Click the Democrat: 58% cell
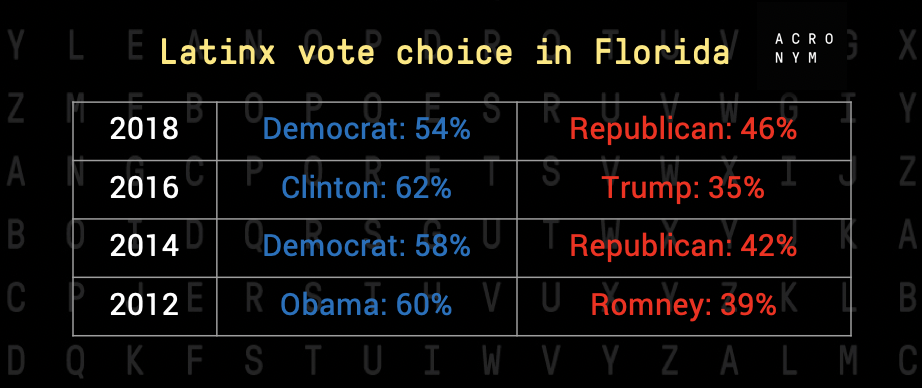 click(367, 247)
